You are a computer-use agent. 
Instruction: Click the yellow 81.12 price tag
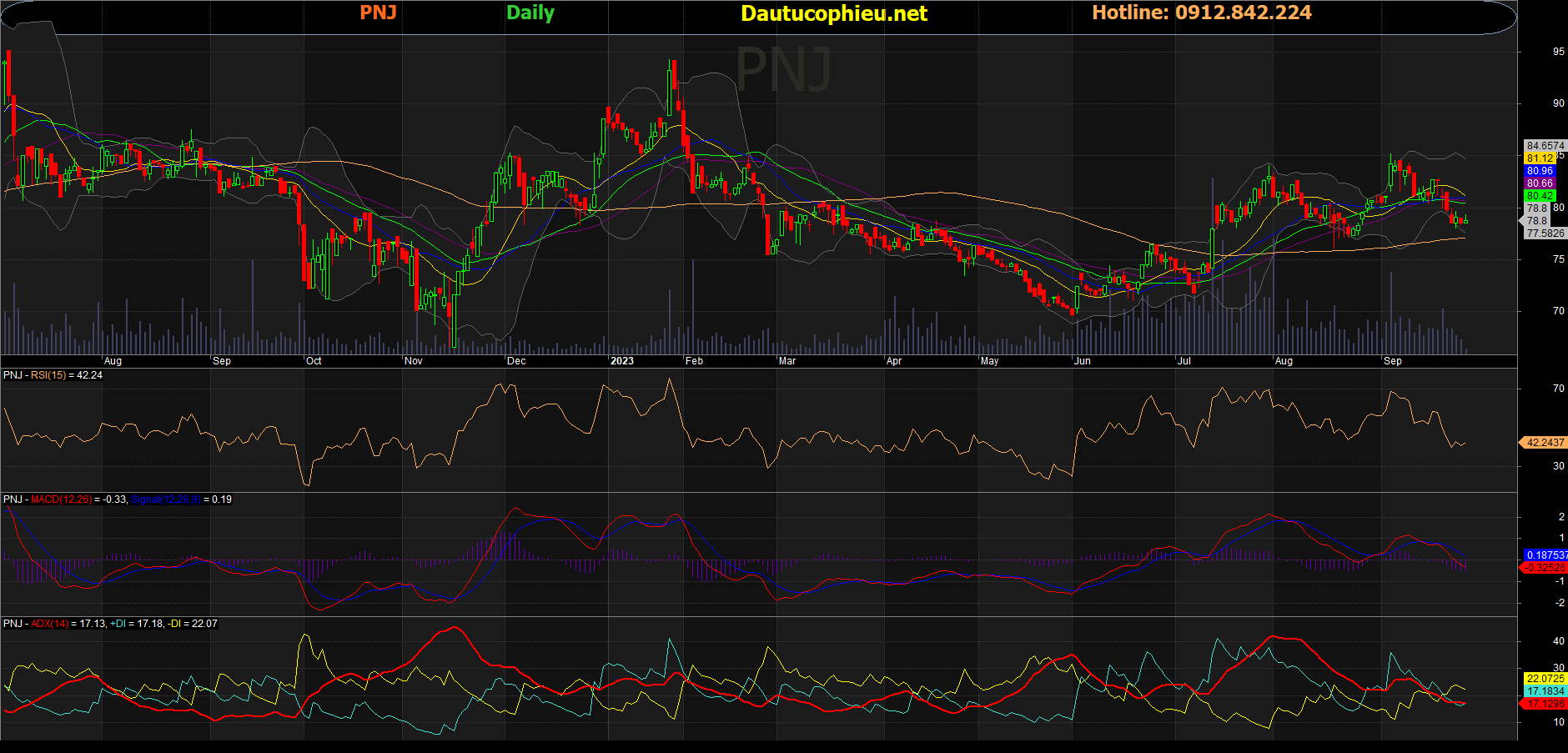tap(1540, 158)
